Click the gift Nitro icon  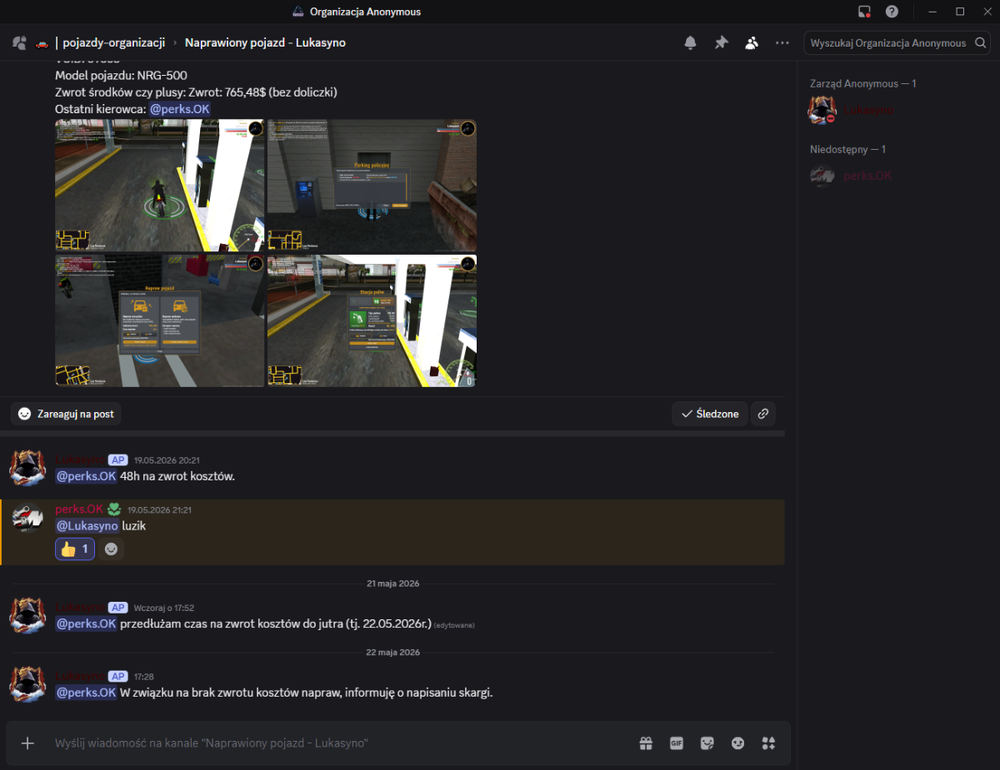pos(646,743)
